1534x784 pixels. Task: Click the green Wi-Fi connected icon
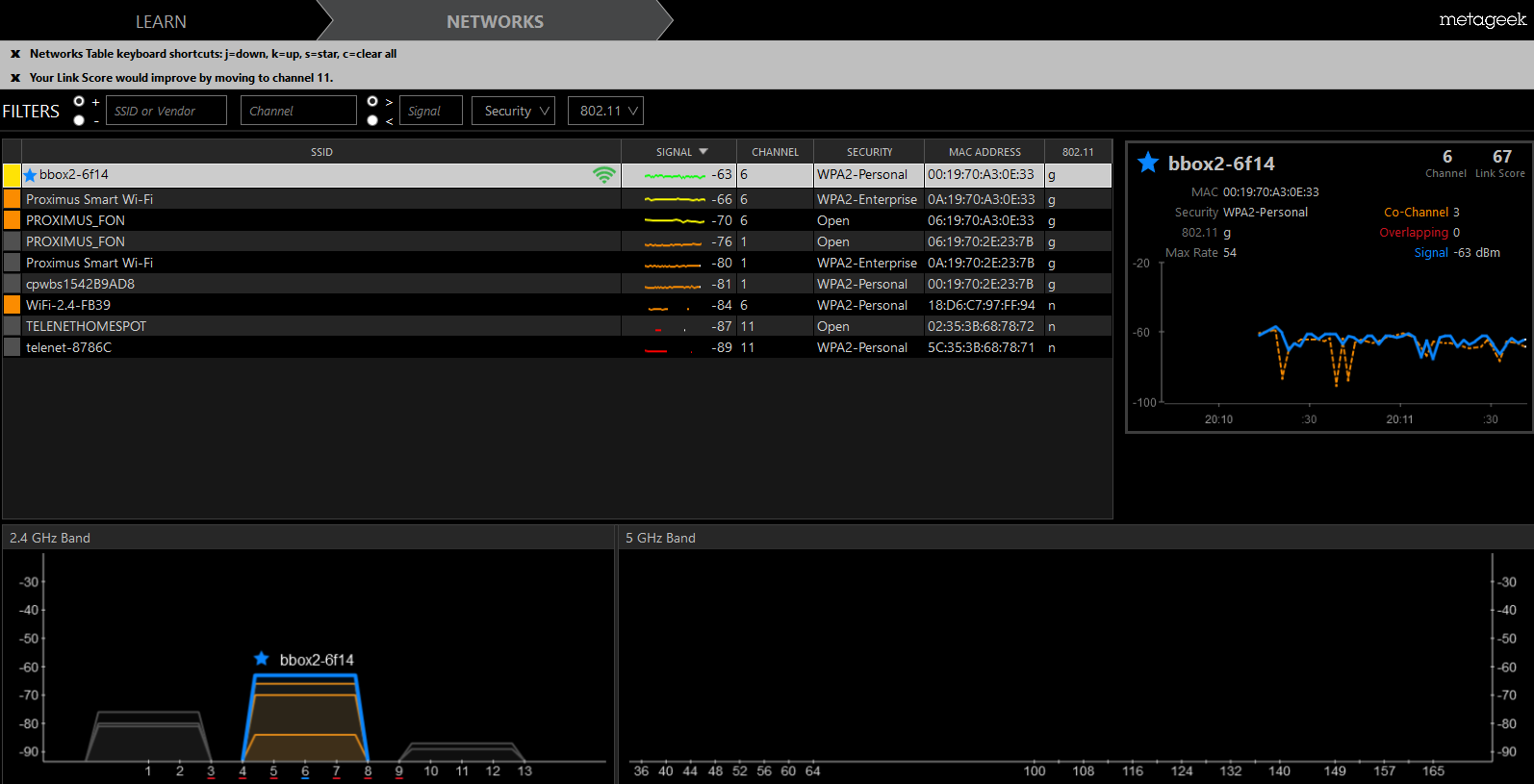click(x=604, y=174)
